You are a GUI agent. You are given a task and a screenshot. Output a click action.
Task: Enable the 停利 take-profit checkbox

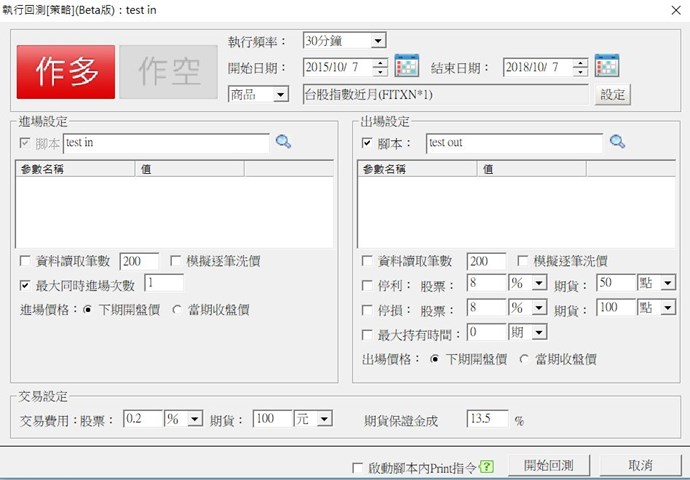(x=368, y=283)
